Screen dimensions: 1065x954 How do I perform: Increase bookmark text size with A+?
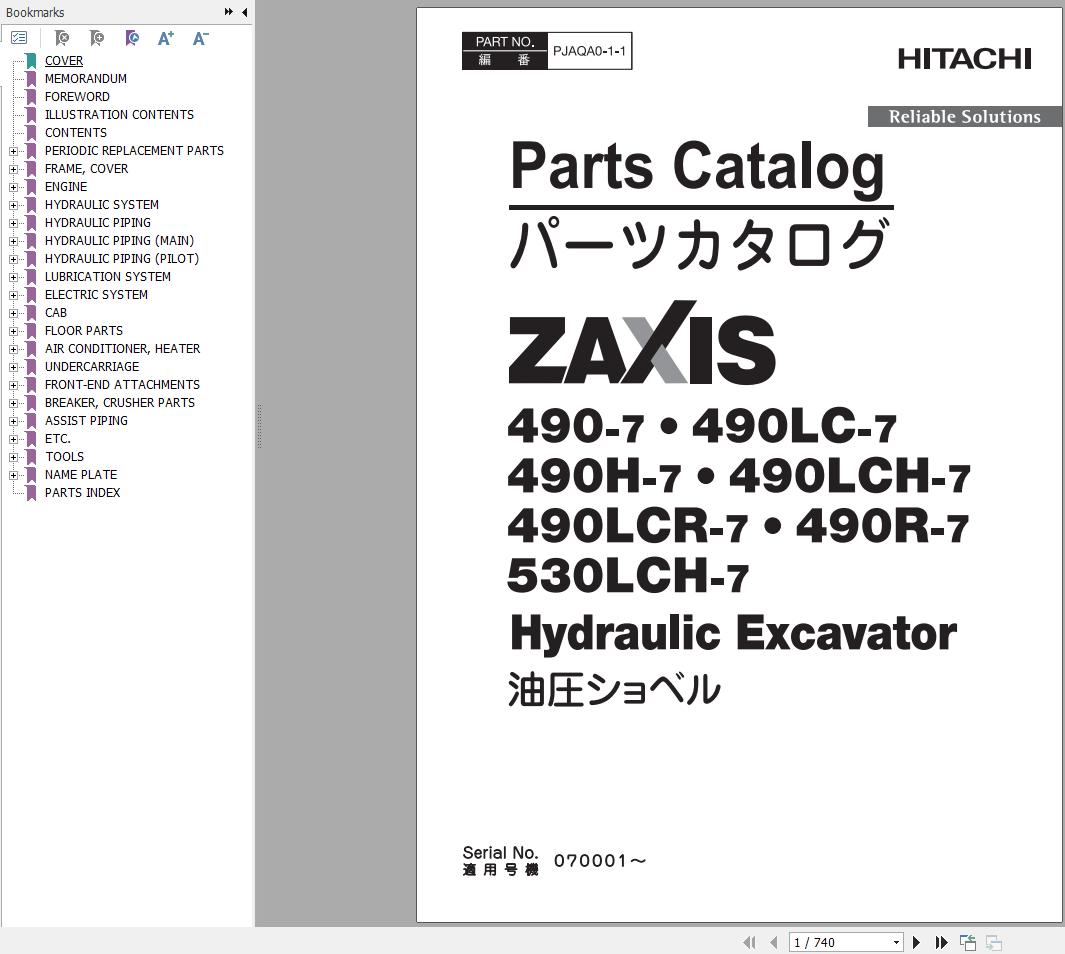(x=166, y=38)
